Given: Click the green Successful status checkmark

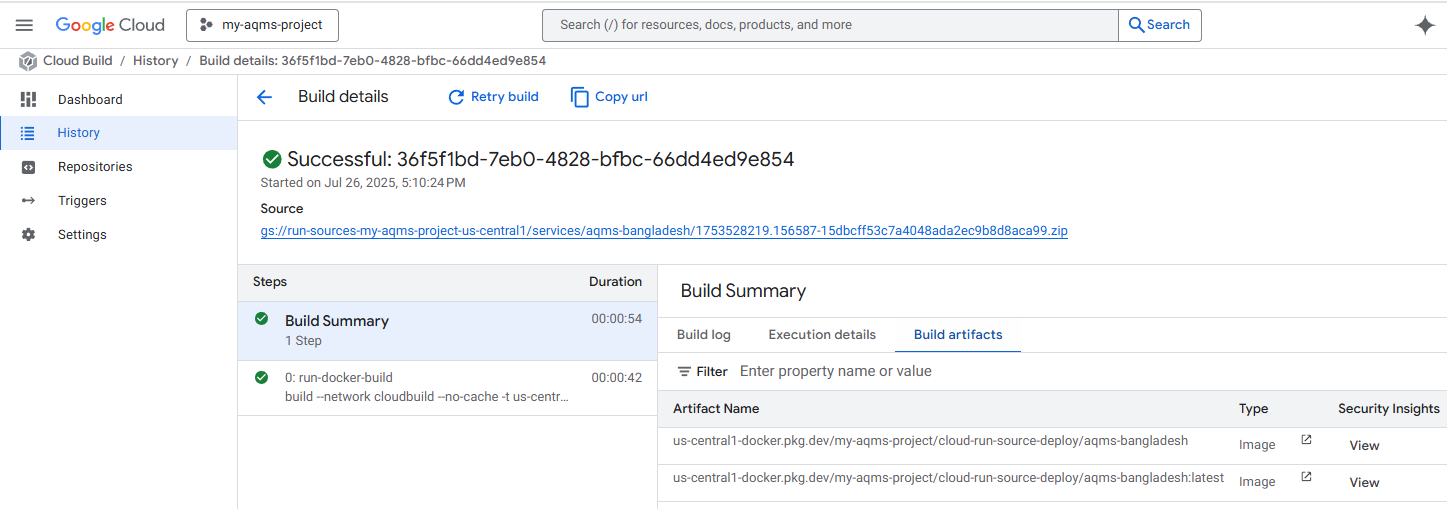Looking at the screenshot, I should [x=271, y=159].
